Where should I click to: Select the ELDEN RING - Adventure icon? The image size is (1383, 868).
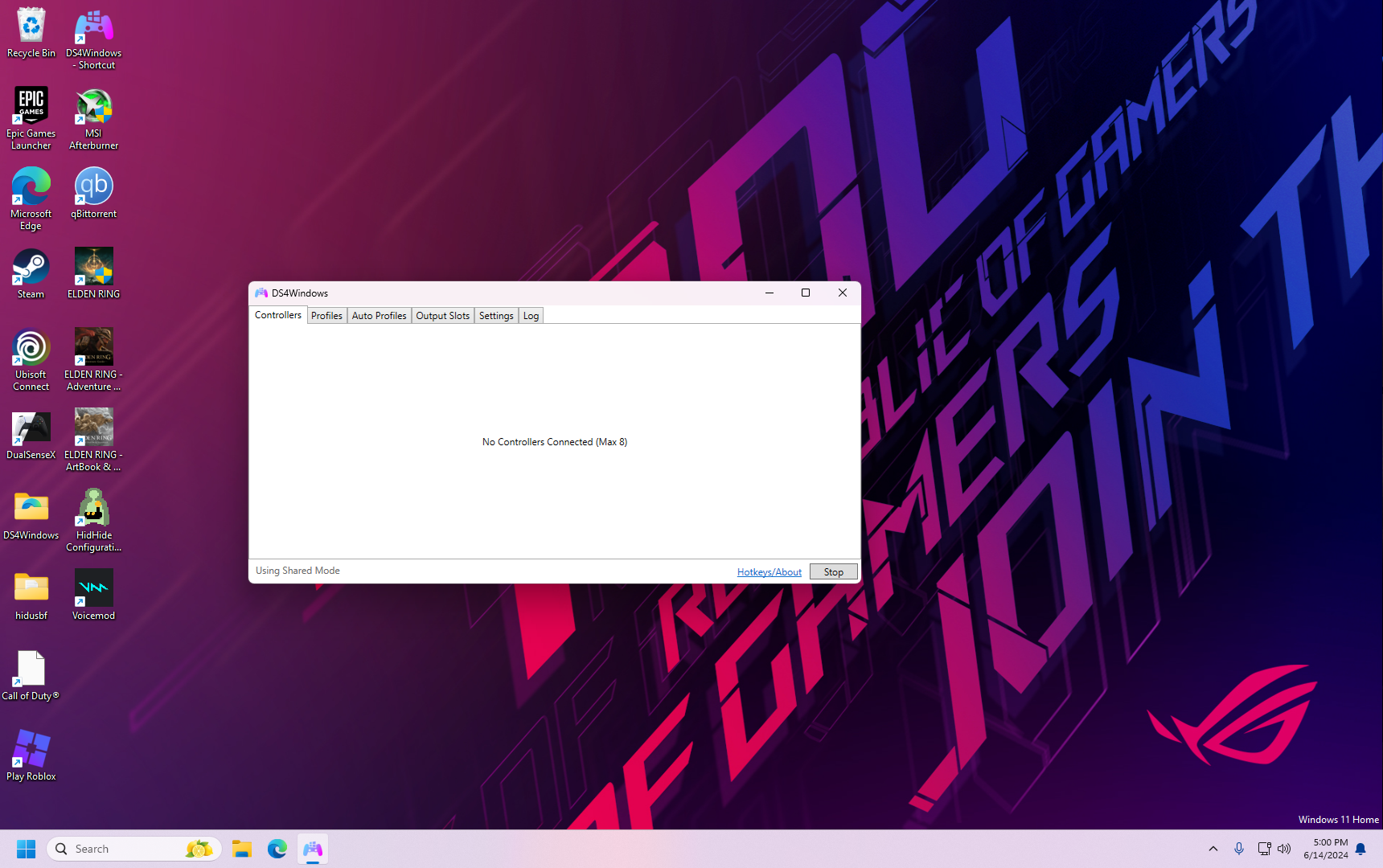(x=94, y=359)
